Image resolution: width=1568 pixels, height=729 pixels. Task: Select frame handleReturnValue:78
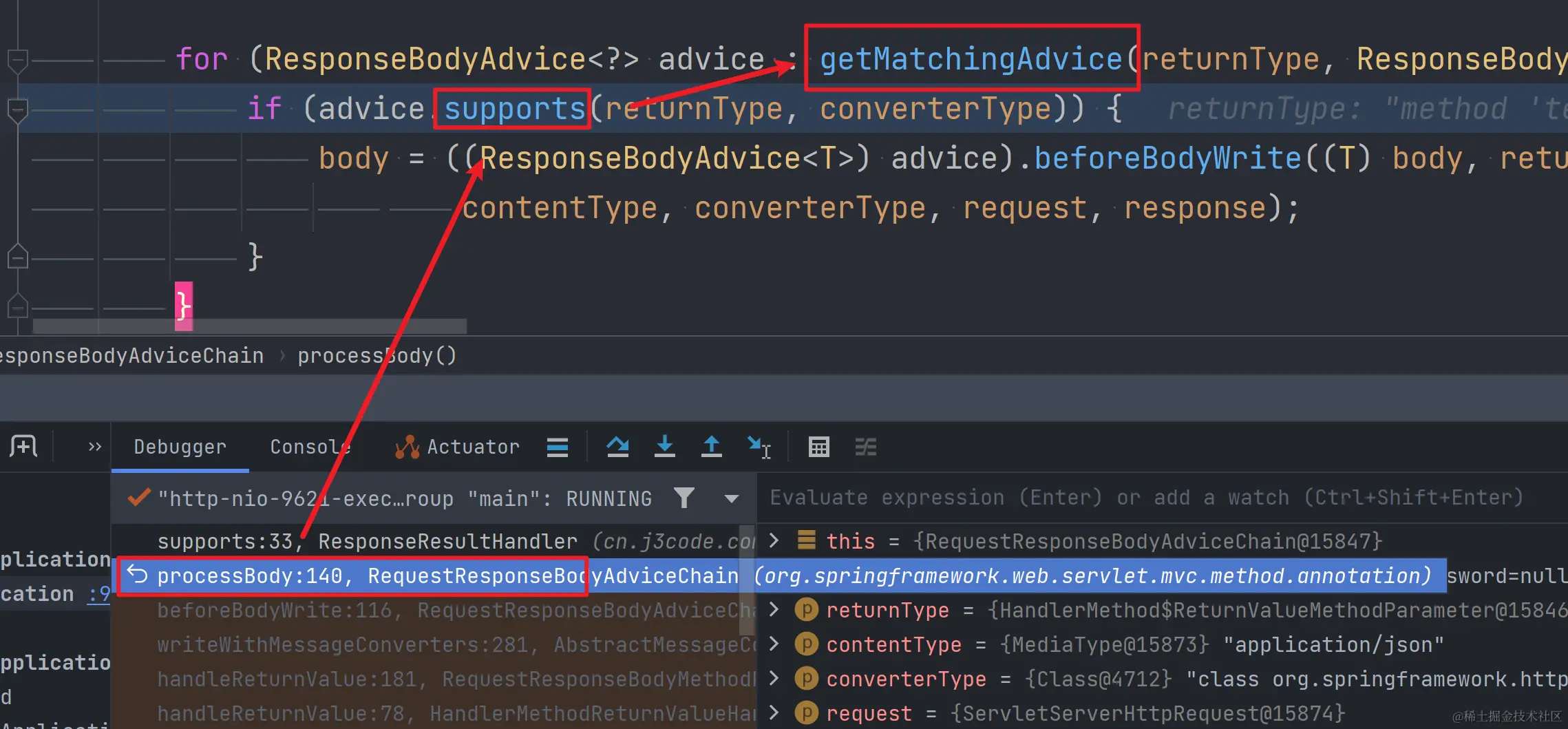click(434, 714)
